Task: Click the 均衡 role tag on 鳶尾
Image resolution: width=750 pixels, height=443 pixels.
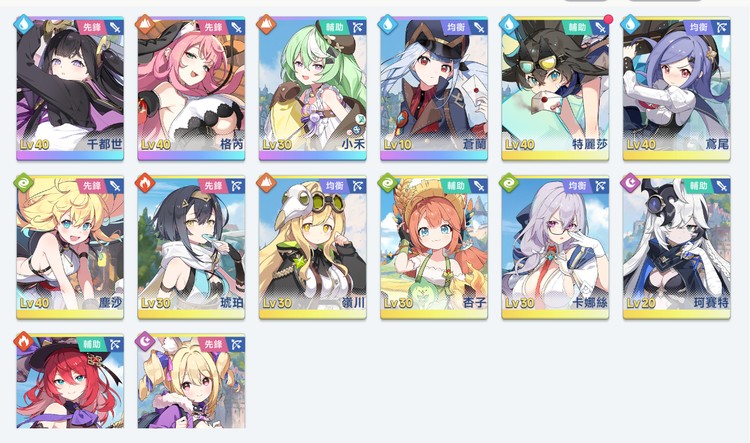Action: (698, 28)
